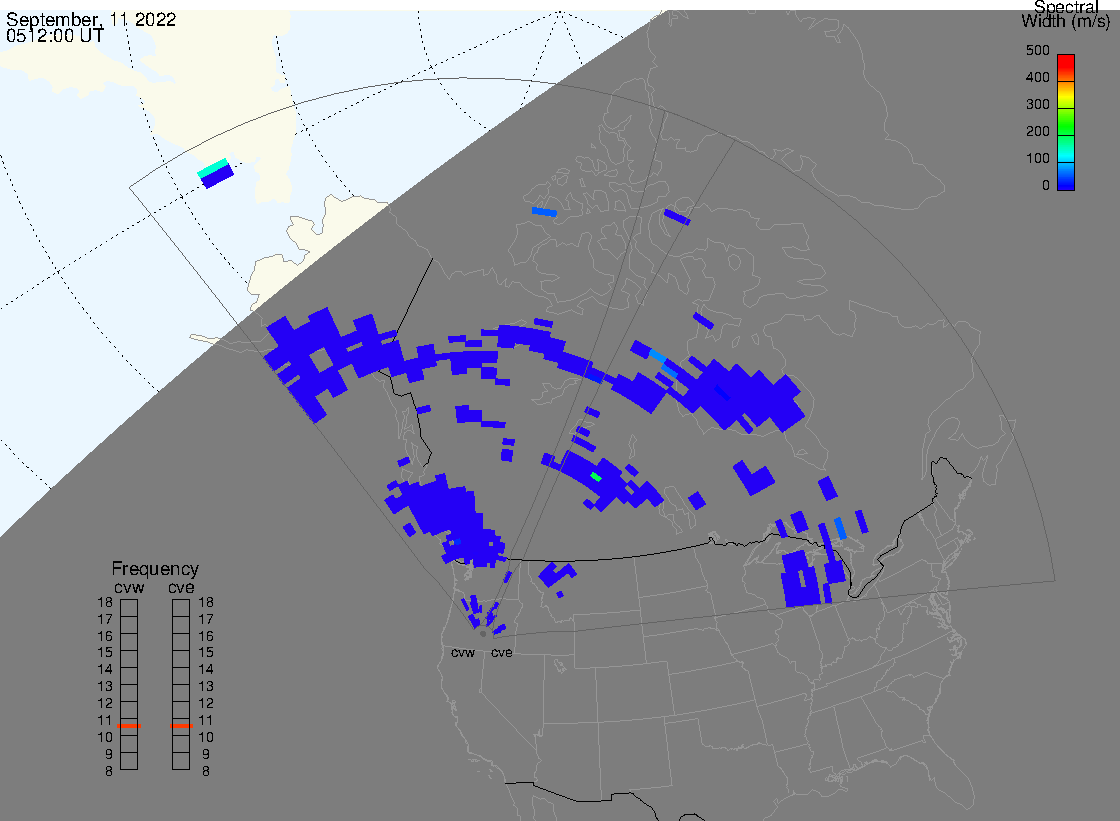The image size is (1120, 821).
Task: Click the single green scatter cell in central cluster
Action: tap(596, 477)
